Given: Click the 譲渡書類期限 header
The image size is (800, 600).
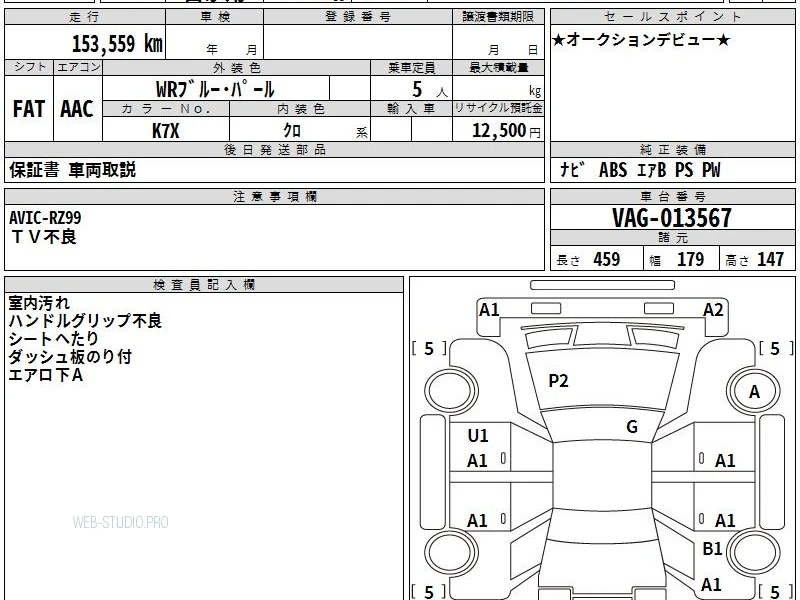Looking at the screenshot, I should (x=498, y=17).
